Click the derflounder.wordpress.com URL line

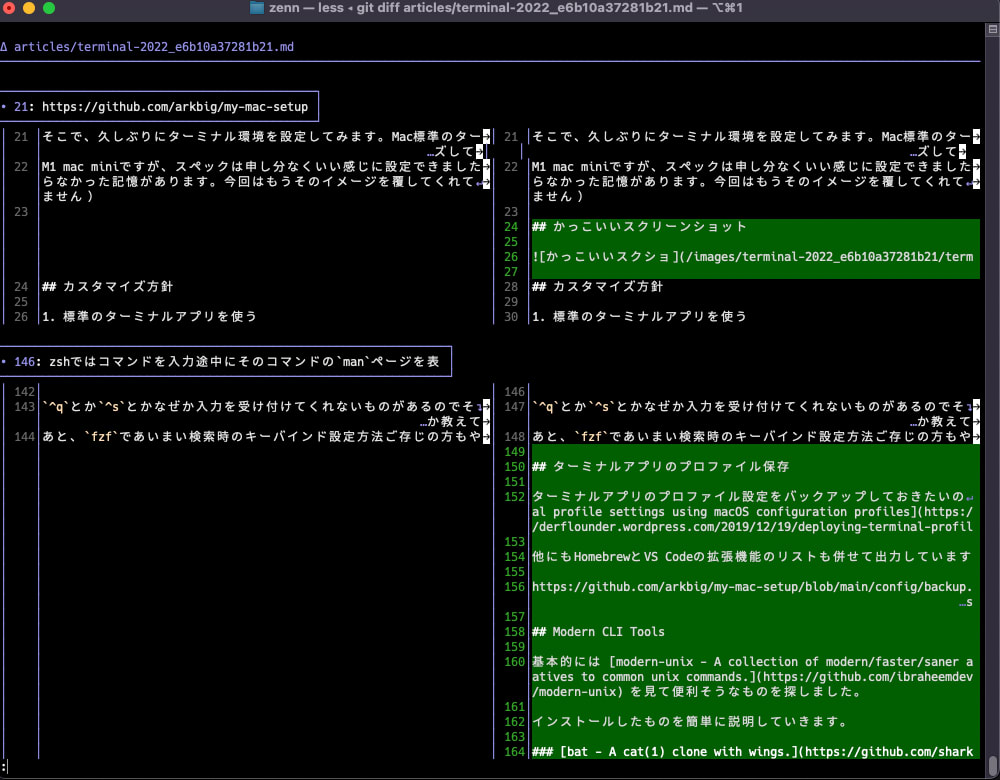click(753, 526)
